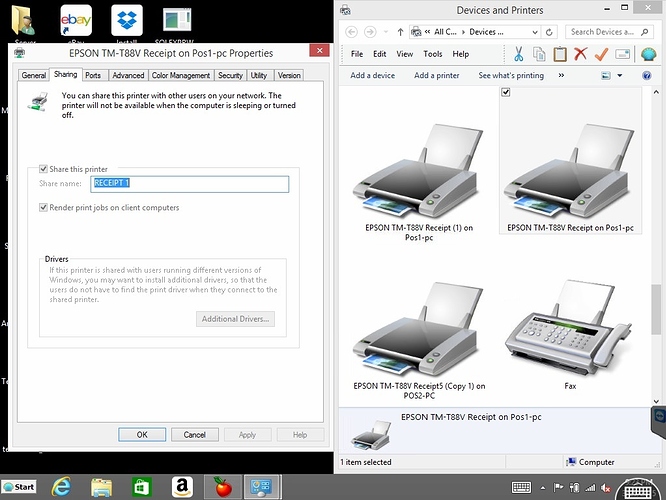Open the View menu
The width and height of the screenshot is (666, 500).
pos(405,54)
